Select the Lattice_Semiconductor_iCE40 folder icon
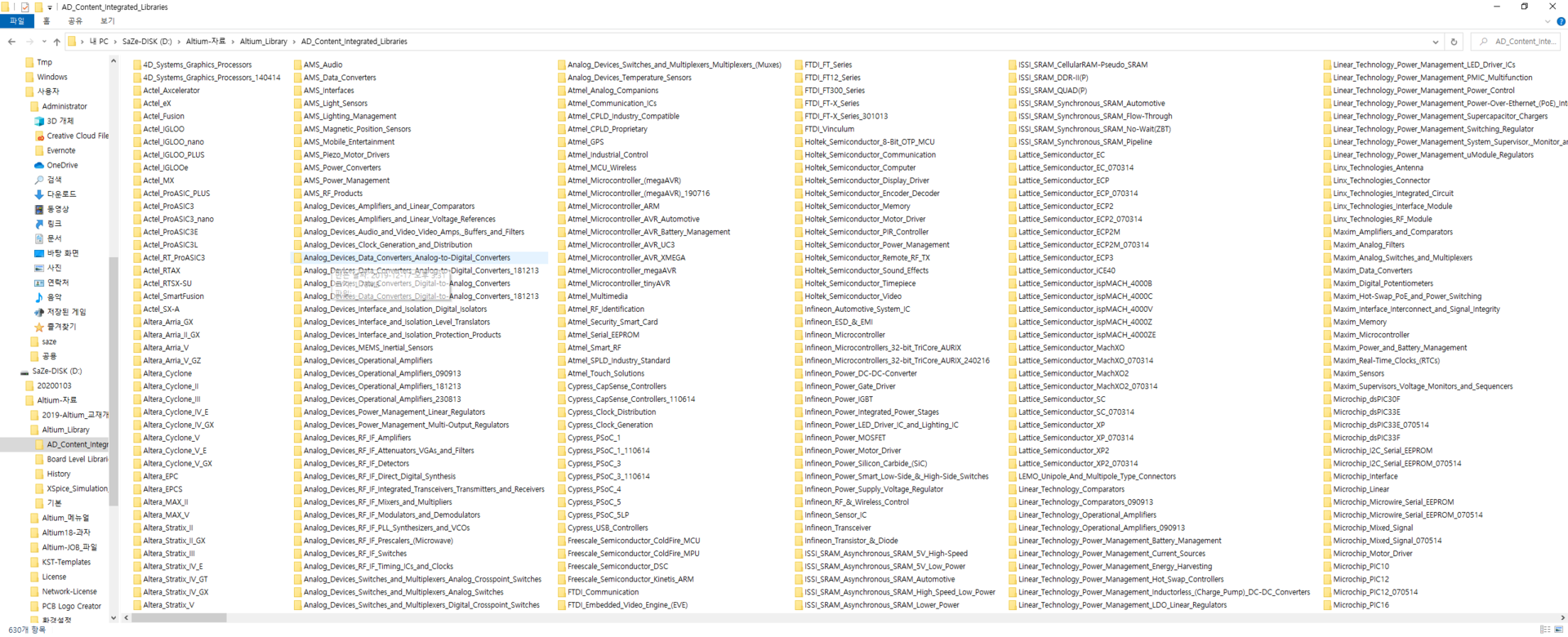 (x=1013, y=270)
